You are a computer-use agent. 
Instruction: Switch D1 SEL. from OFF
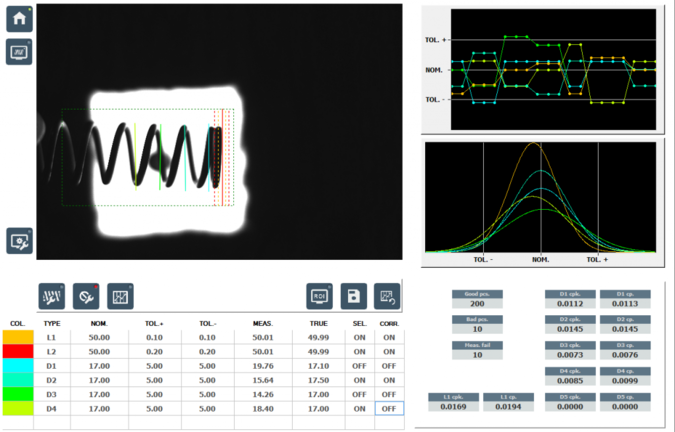[359, 366]
